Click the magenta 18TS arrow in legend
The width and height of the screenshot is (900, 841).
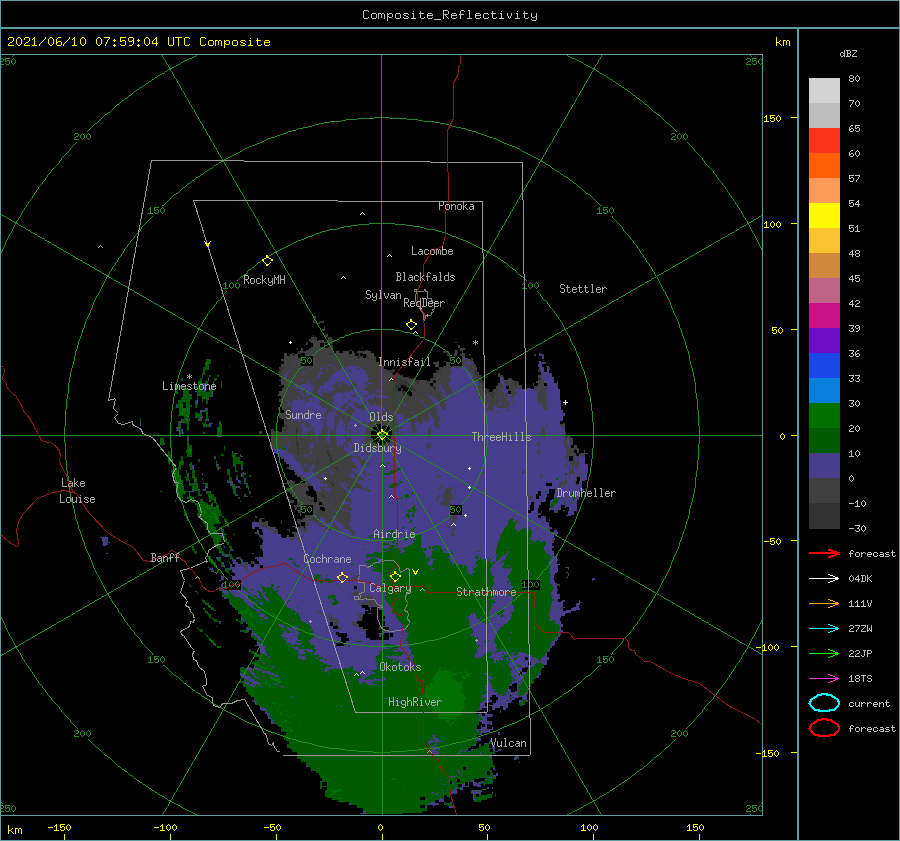[x=824, y=679]
